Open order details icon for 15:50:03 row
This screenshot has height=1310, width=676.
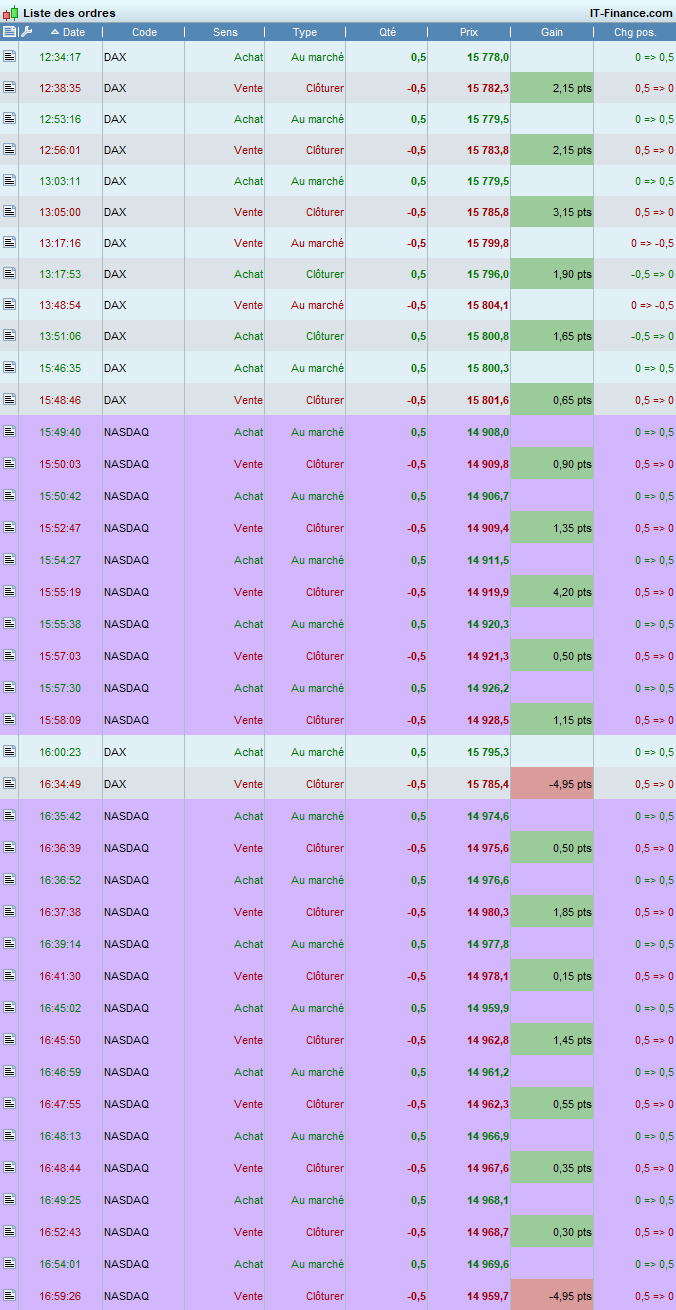click(x=9, y=463)
